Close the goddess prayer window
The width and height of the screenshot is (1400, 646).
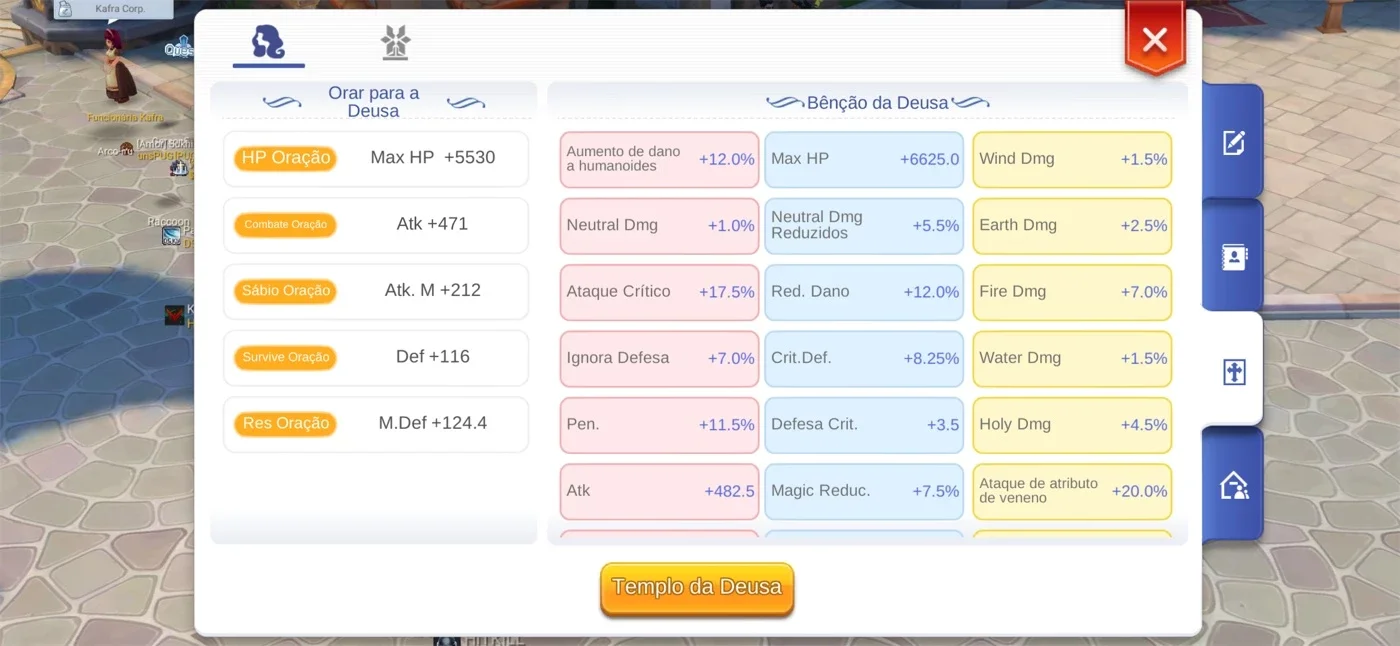pyautogui.click(x=1155, y=40)
